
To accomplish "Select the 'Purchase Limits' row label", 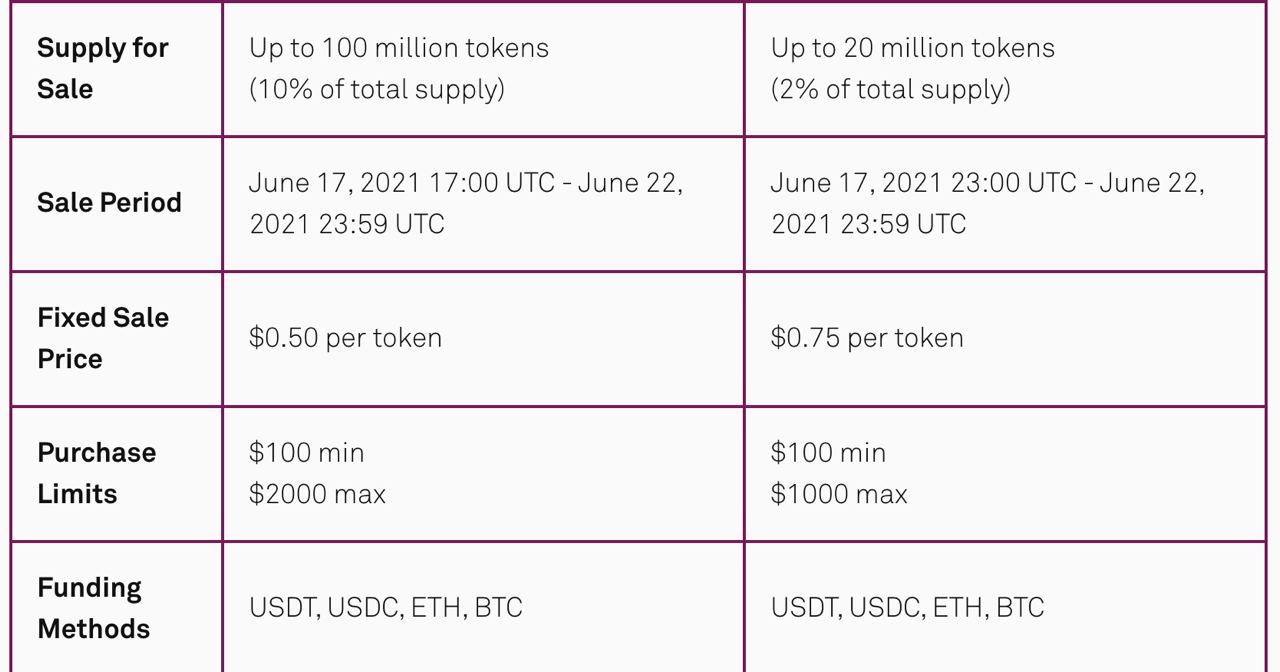I will pyautogui.click(x=97, y=473).
